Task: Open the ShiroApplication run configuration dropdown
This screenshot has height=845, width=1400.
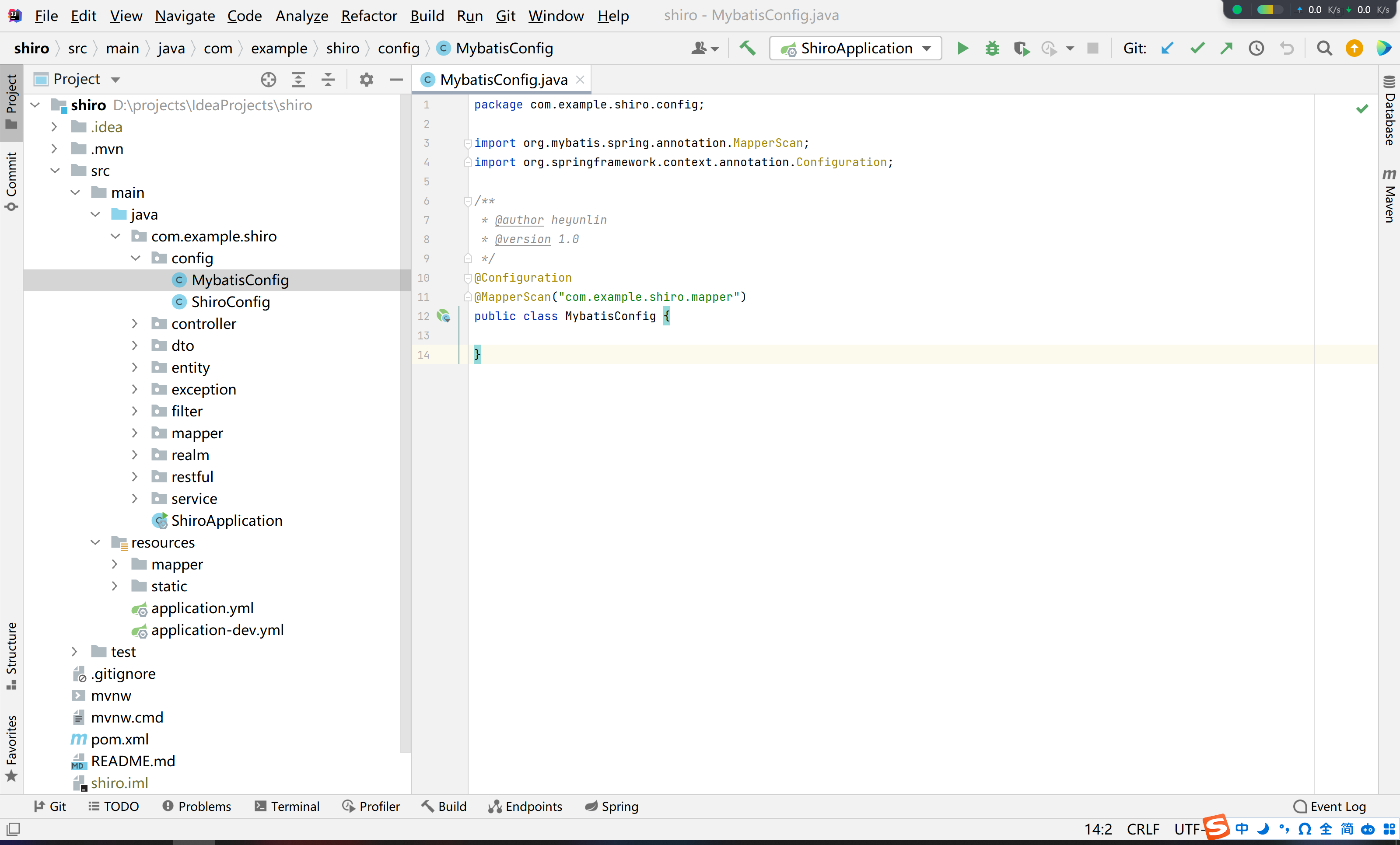Action: pyautogui.click(x=856, y=48)
